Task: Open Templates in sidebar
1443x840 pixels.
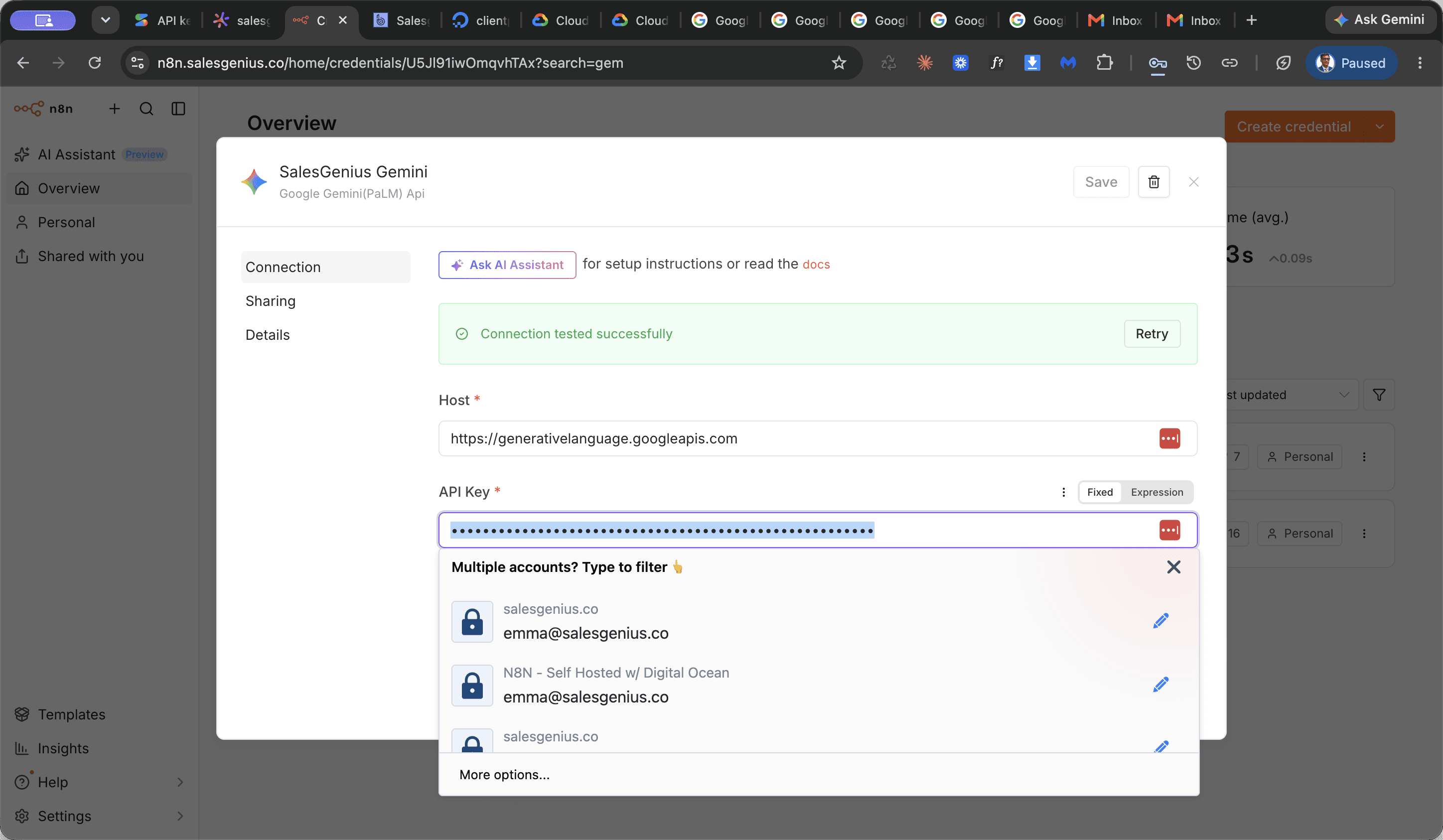Action: point(100,714)
